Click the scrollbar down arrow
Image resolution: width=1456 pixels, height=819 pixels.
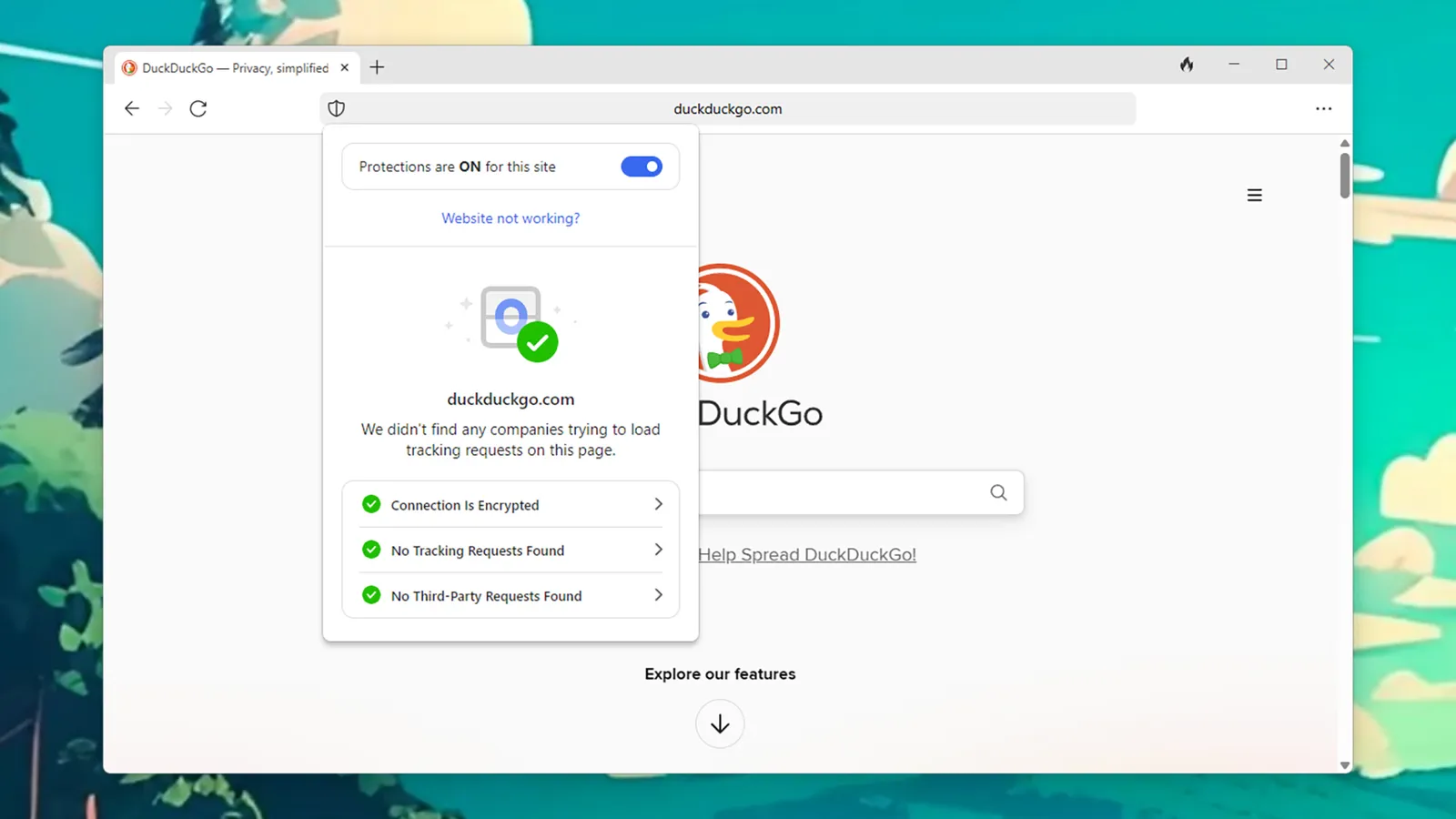1345,765
